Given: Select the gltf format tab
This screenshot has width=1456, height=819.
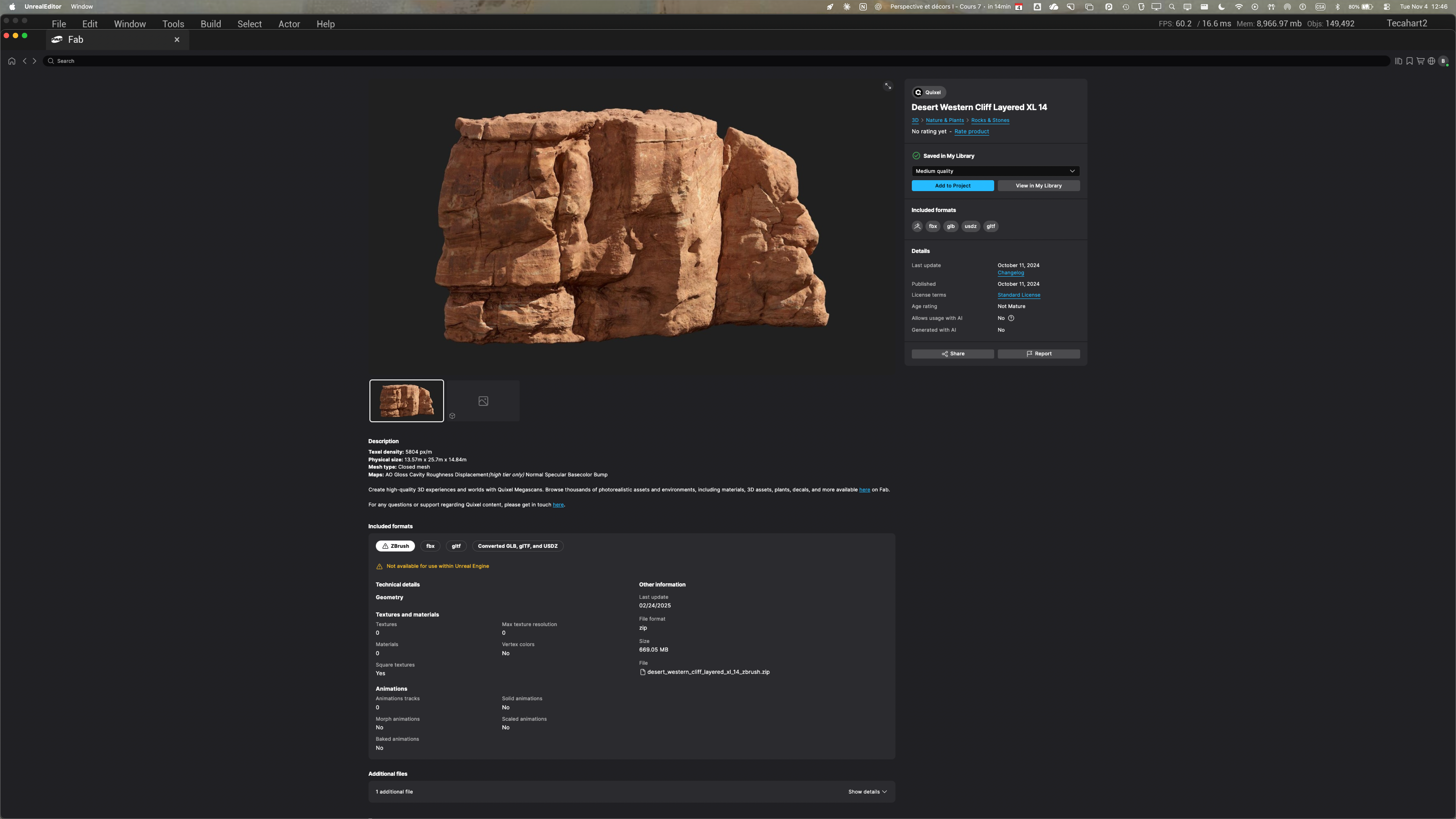Looking at the screenshot, I should 456,546.
